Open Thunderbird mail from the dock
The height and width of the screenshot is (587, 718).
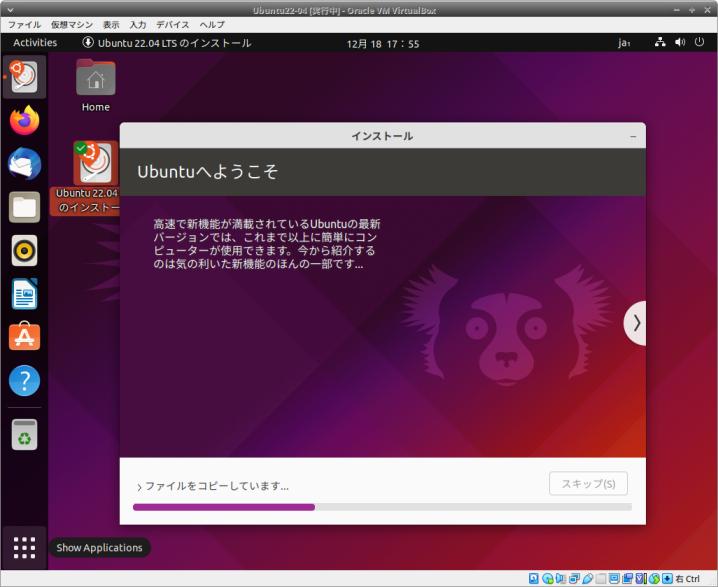coord(24,163)
